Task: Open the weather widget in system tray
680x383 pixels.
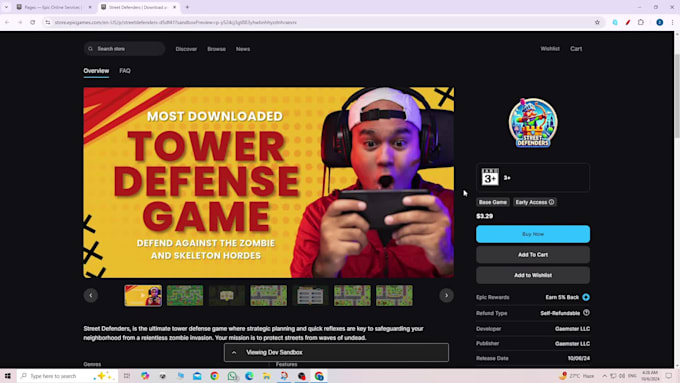Action: coord(577,376)
